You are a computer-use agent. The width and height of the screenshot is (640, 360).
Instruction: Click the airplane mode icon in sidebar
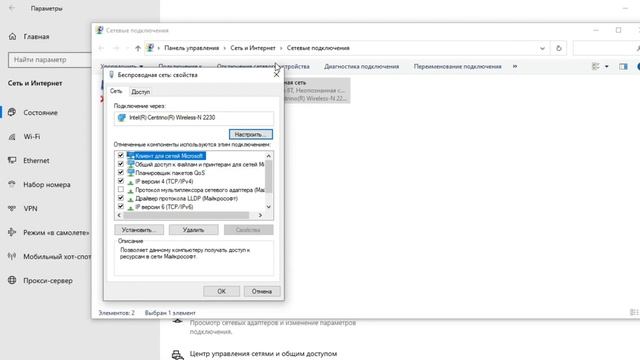tap(12, 232)
